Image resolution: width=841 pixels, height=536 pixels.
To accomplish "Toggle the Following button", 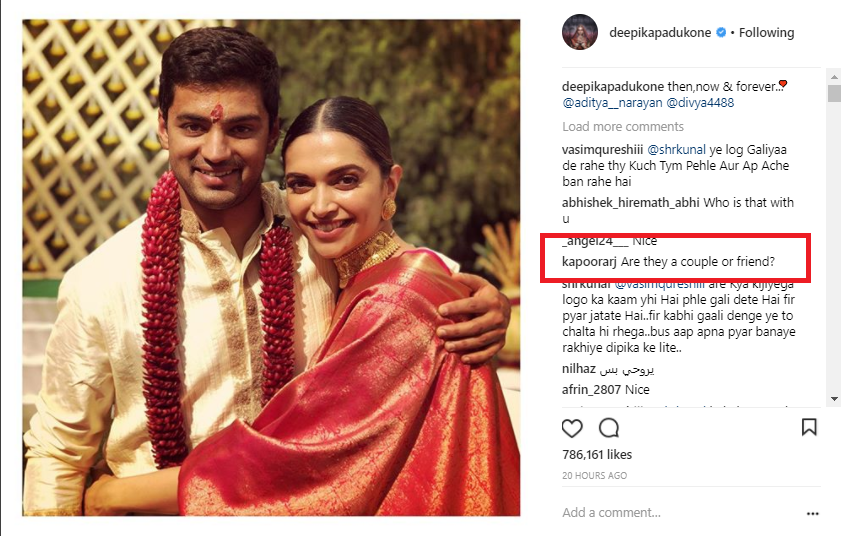I will 766,33.
